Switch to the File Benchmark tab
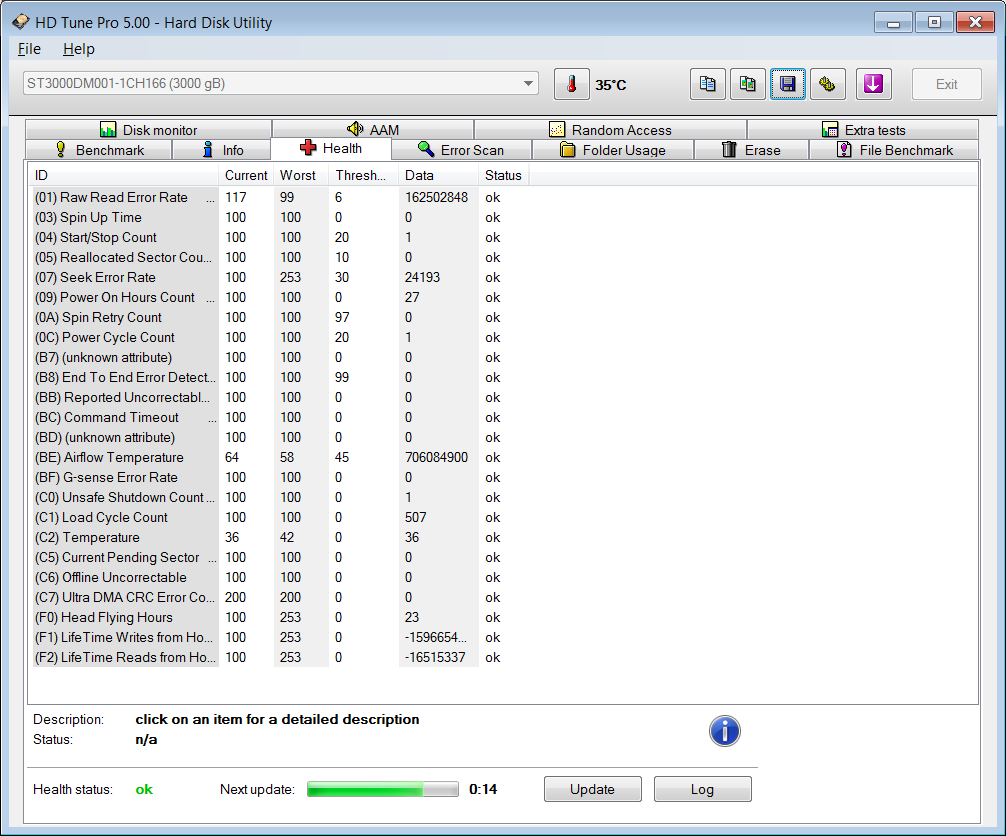 (894, 149)
